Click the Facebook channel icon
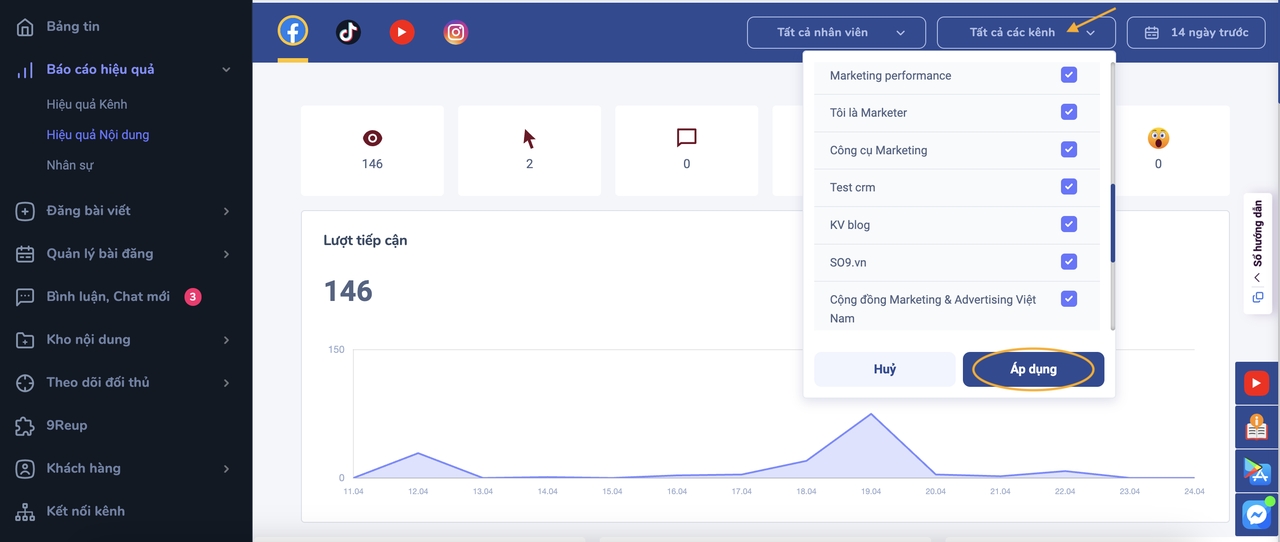The image size is (1280, 542). (293, 32)
